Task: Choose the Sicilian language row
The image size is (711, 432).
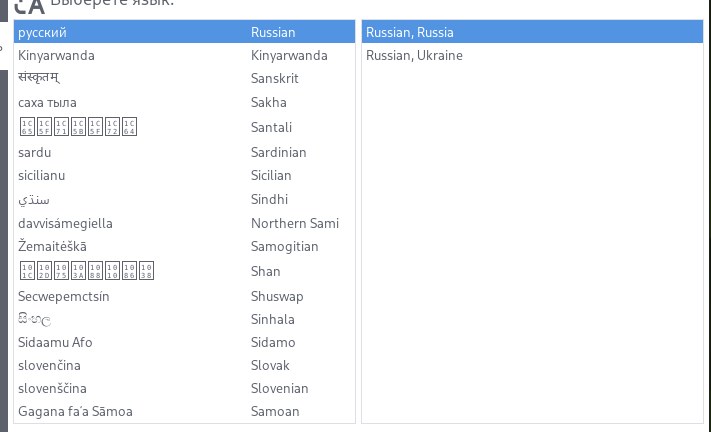Action: tap(185, 175)
